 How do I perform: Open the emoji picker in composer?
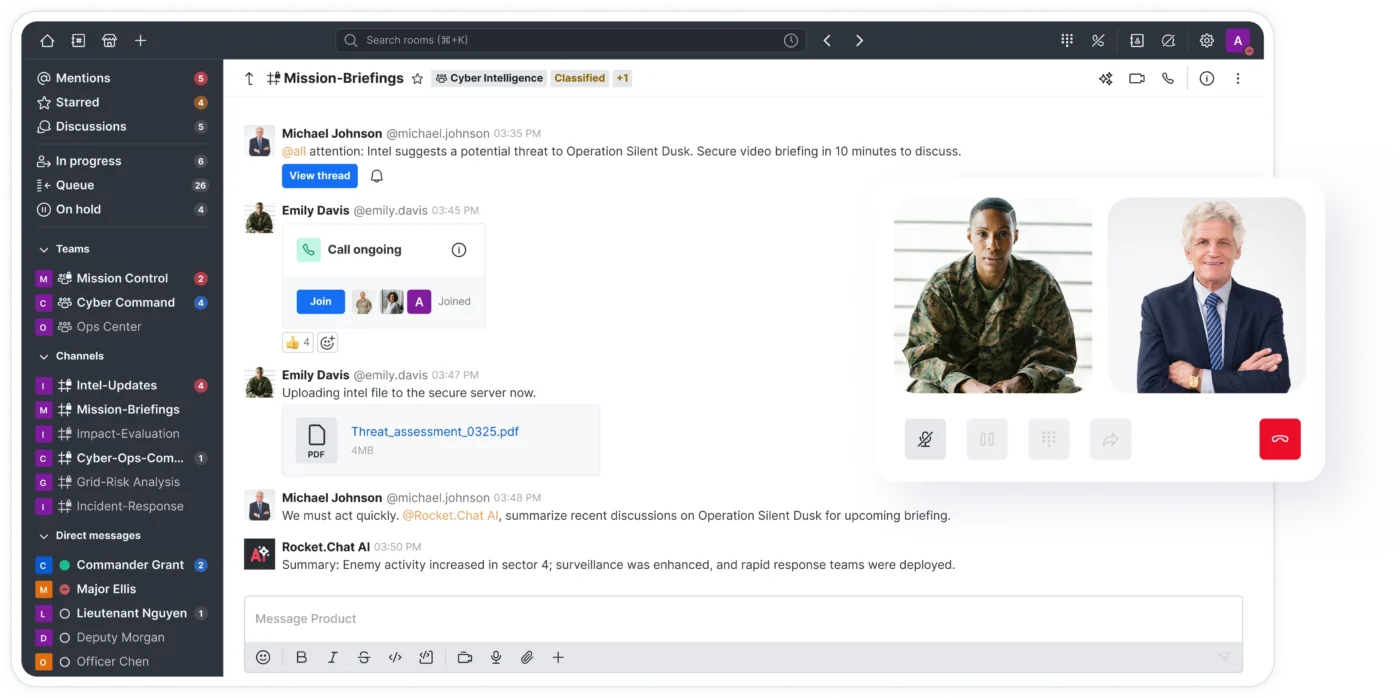tap(263, 657)
